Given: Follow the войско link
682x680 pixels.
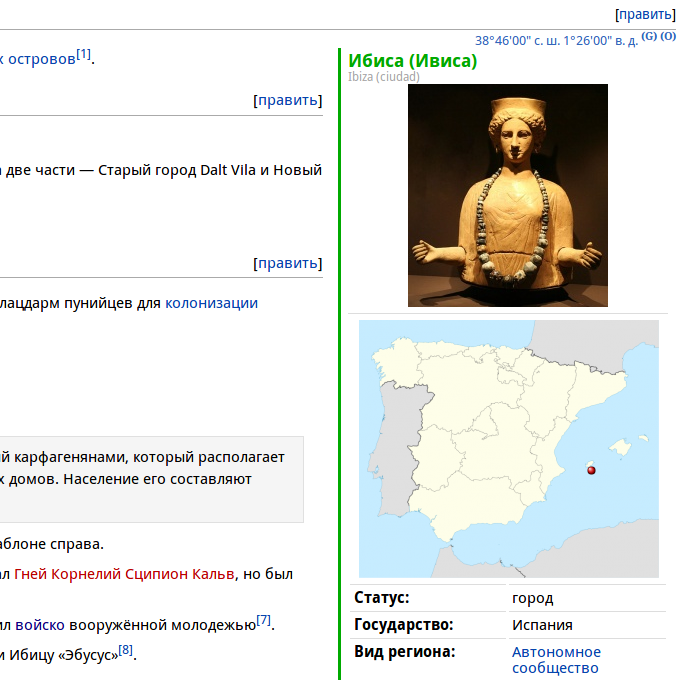Looking at the screenshot, I should 40,625.
